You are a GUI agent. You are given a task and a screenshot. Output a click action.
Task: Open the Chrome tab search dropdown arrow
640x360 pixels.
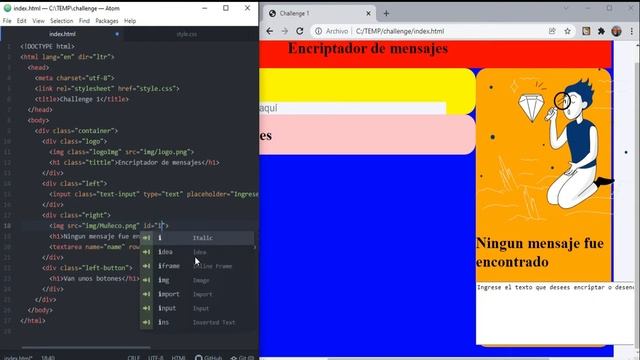[566, 8]
